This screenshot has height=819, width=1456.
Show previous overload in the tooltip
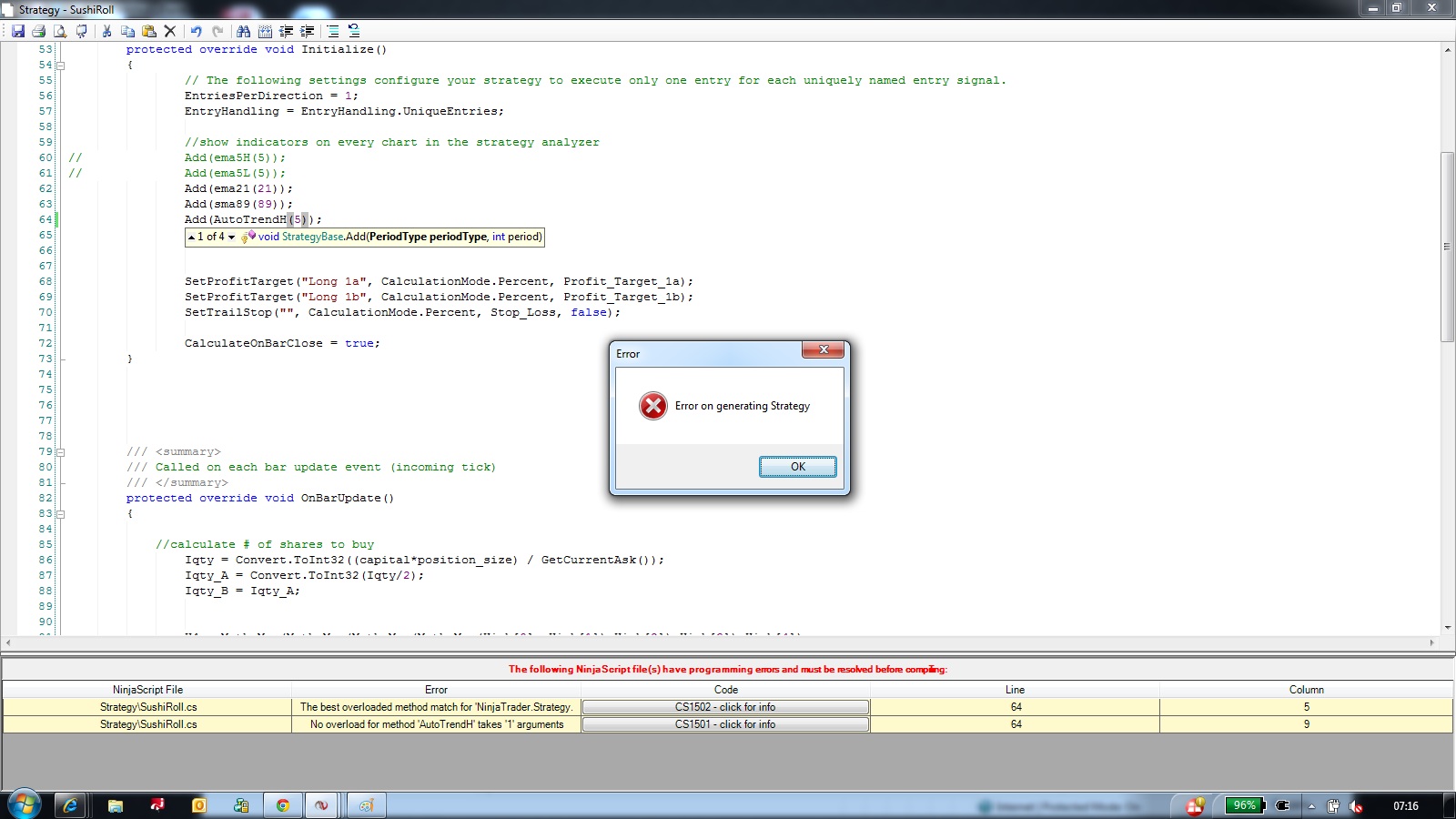coord(191,237)
